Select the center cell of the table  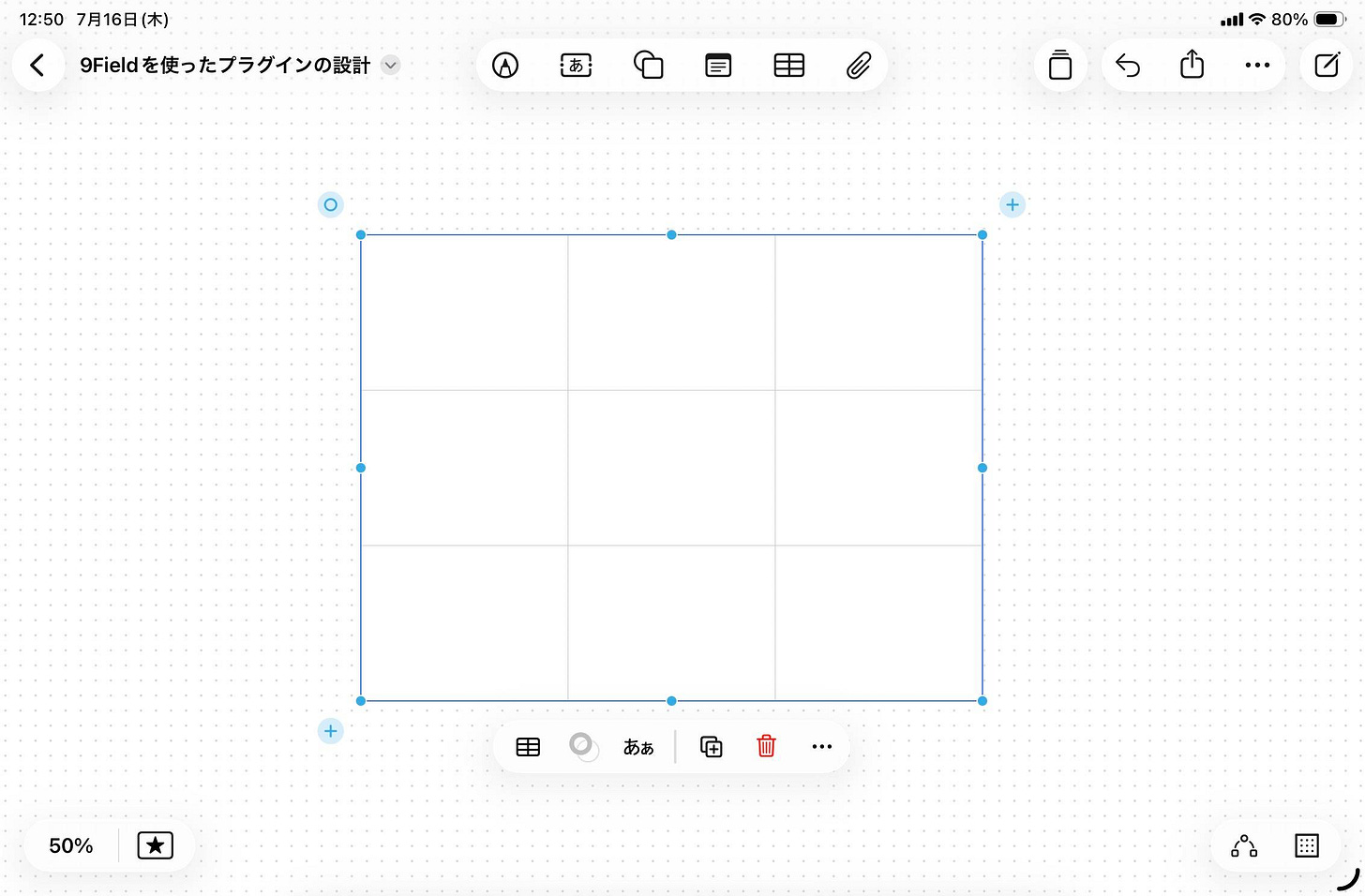(671, 468)
